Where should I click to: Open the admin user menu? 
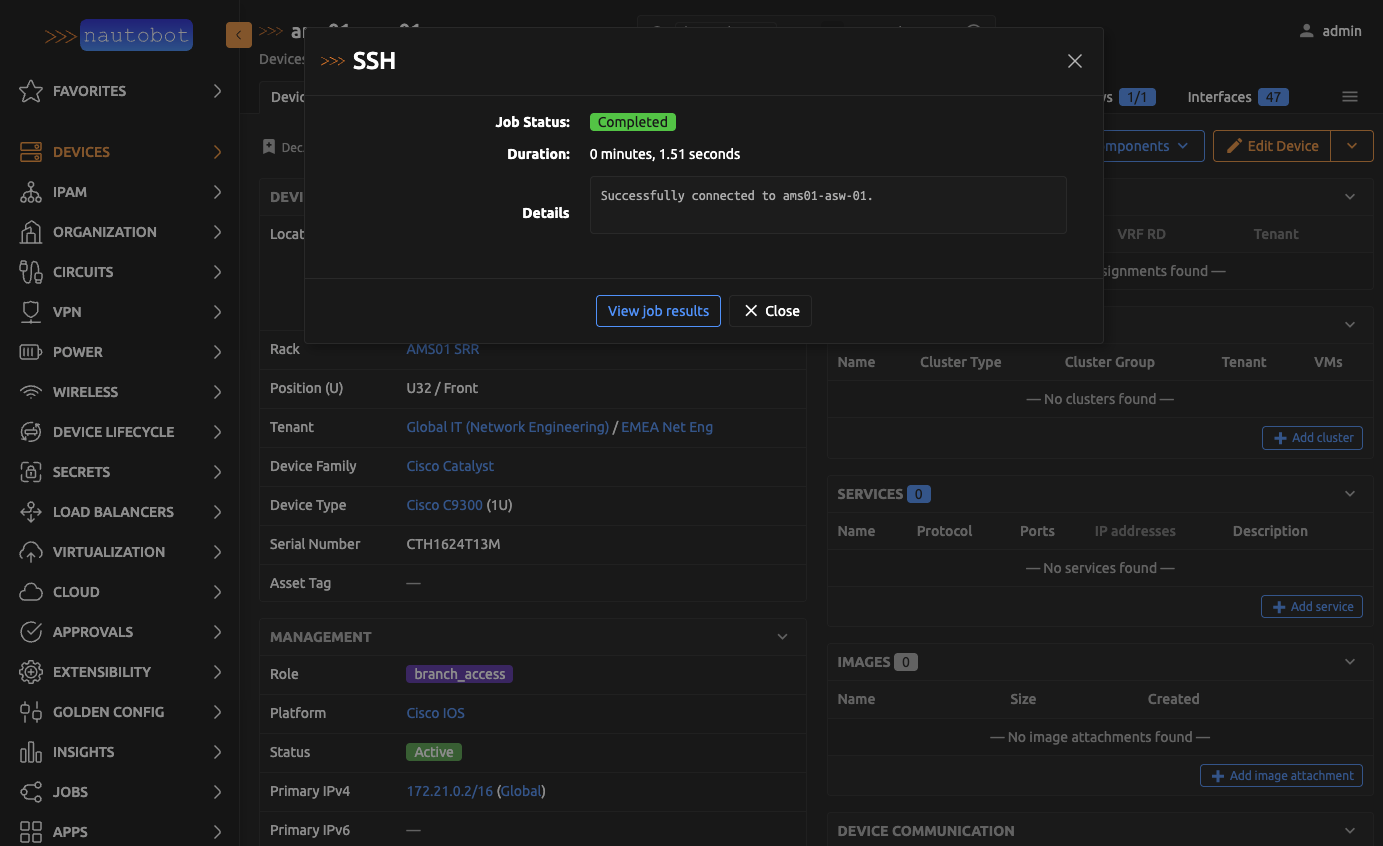pos(1330,31)
